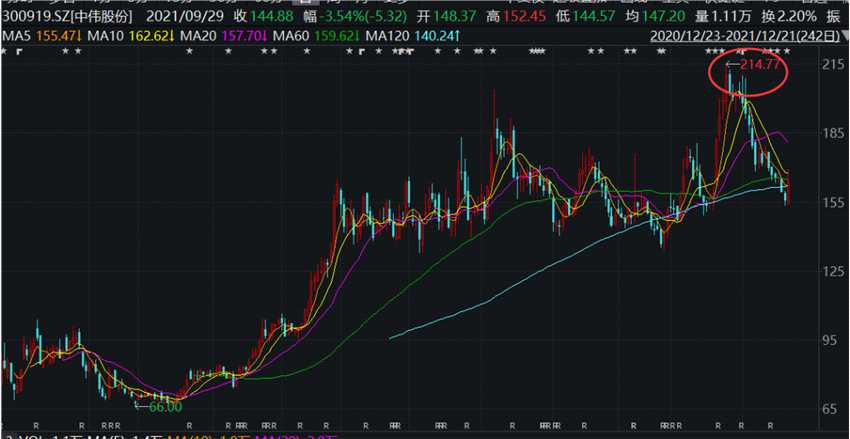Click the stock code 300919.SZ[中伟股份]
Viewport: 850px width, 439px height.
point(67,17)
